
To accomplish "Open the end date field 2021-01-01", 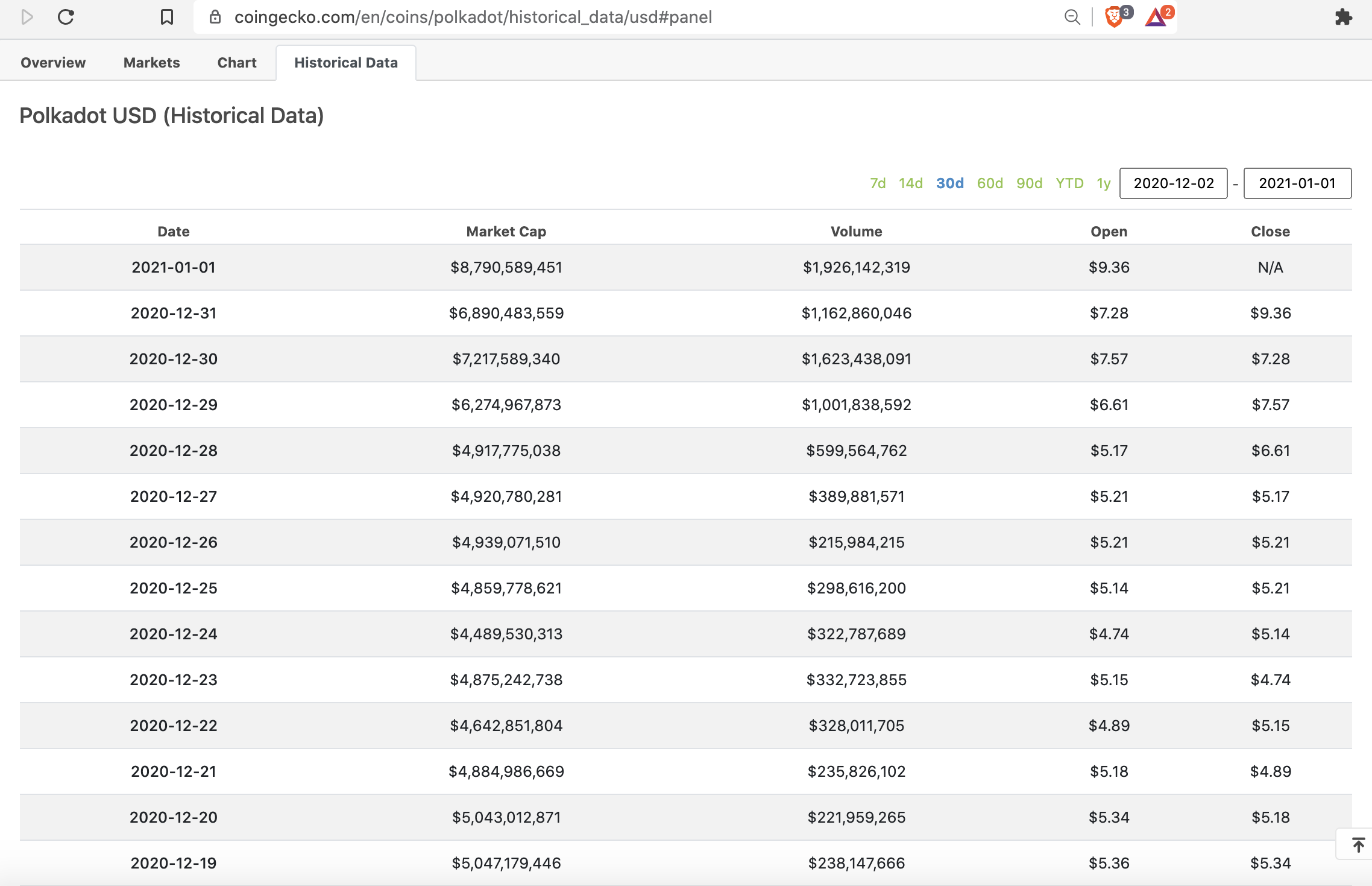I will coord(1297,183).
